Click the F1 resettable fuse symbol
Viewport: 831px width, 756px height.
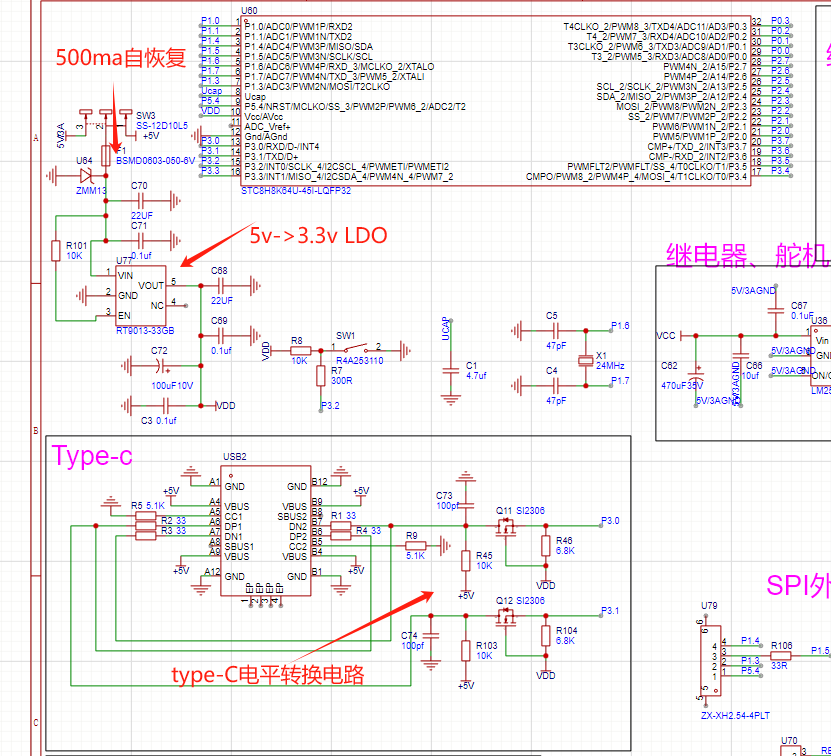click(x=106, y=156)
